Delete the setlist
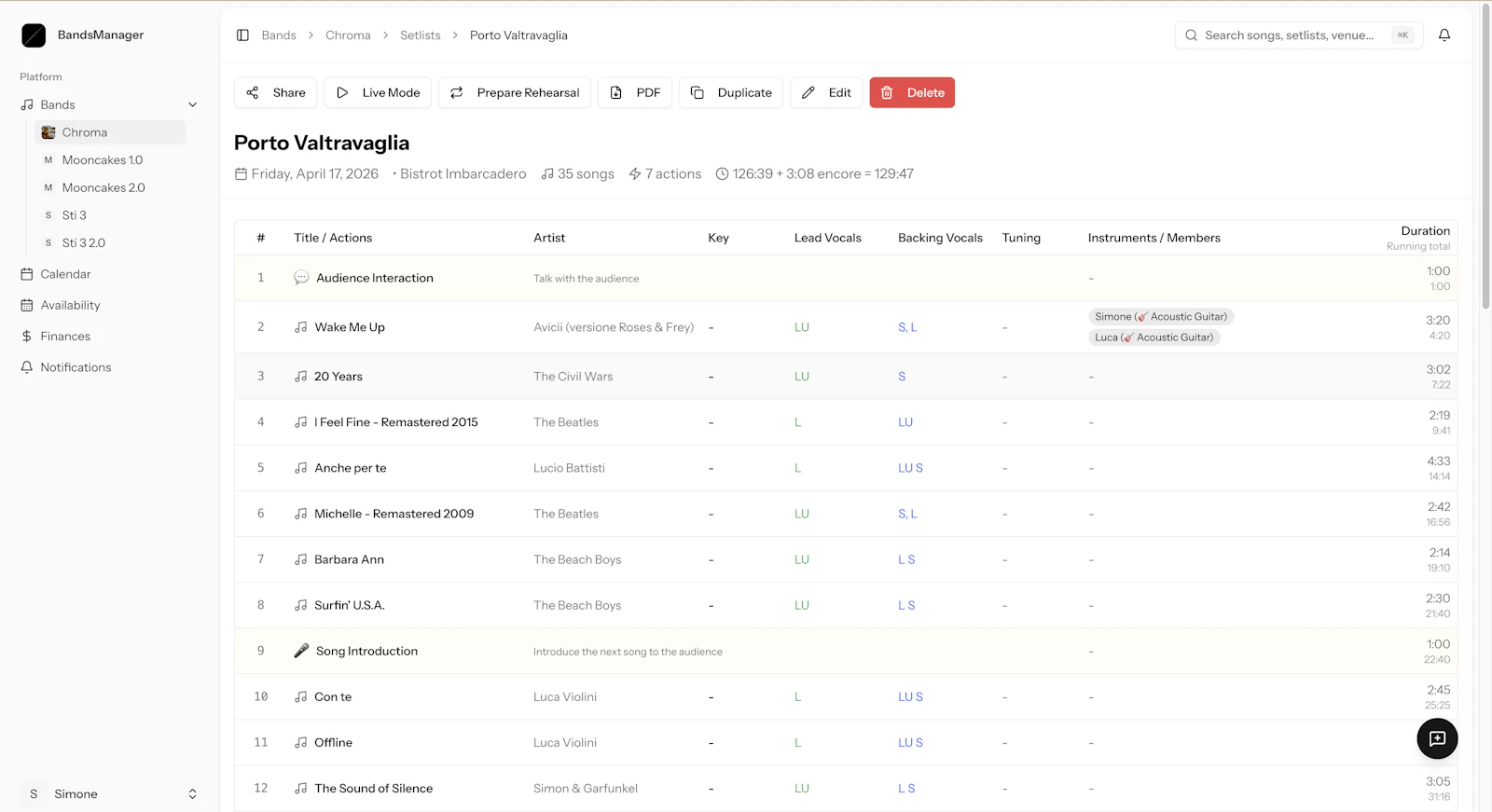1492x812 pixels. click(x=912, y=92)
